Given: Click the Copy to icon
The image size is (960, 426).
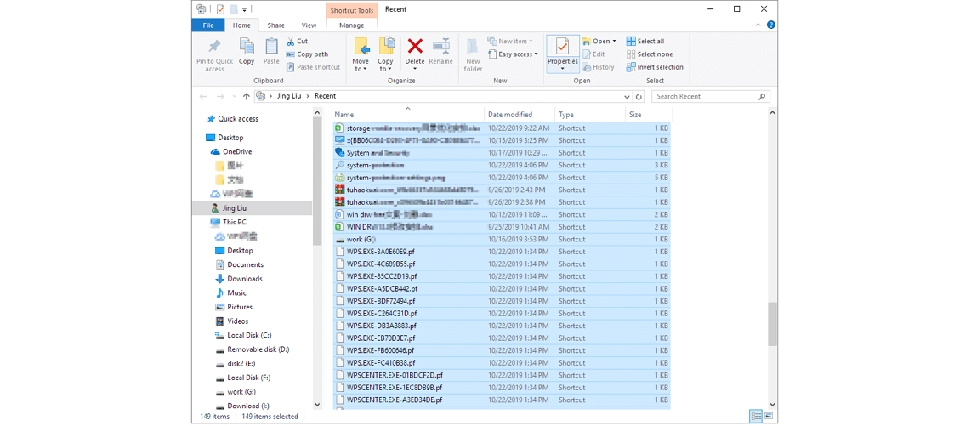Looking at the screenshot, I should [x=386, y=50].
